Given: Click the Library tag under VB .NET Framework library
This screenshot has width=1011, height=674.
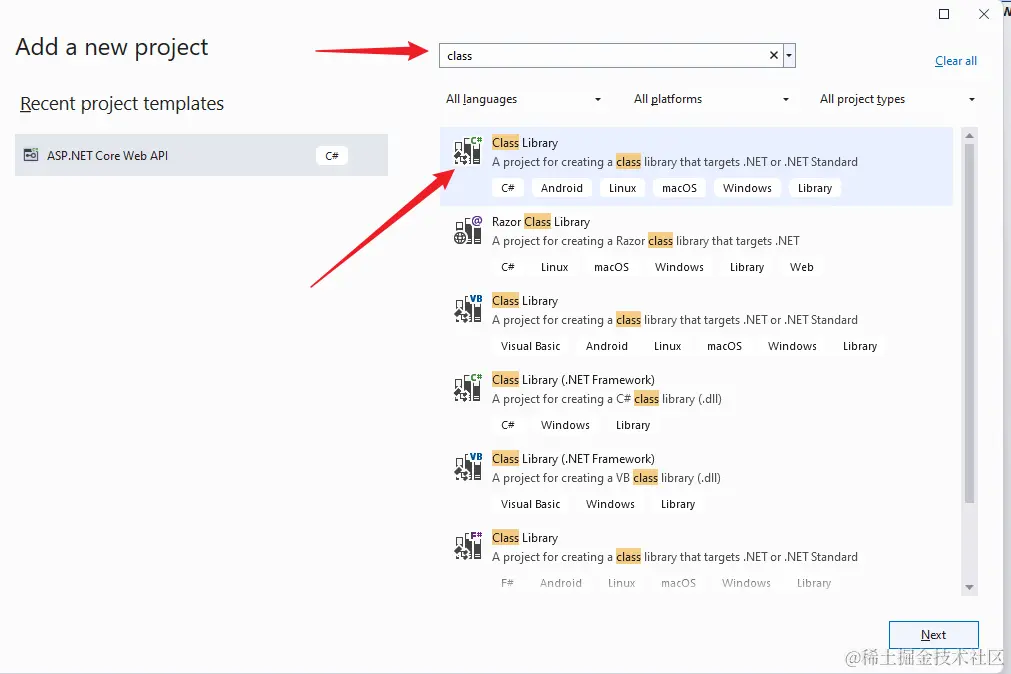Looking at the screenshot, I should pos(678,504).
